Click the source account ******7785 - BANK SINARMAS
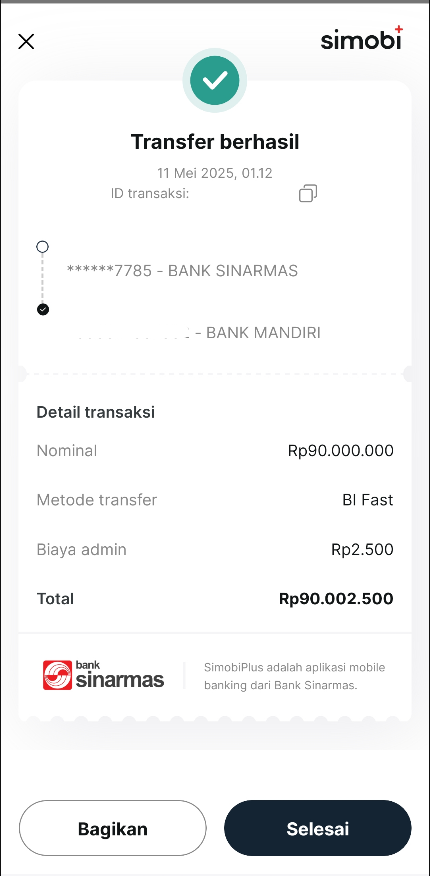The height and width of the screenshot is (876, 430). click(182, 271)
